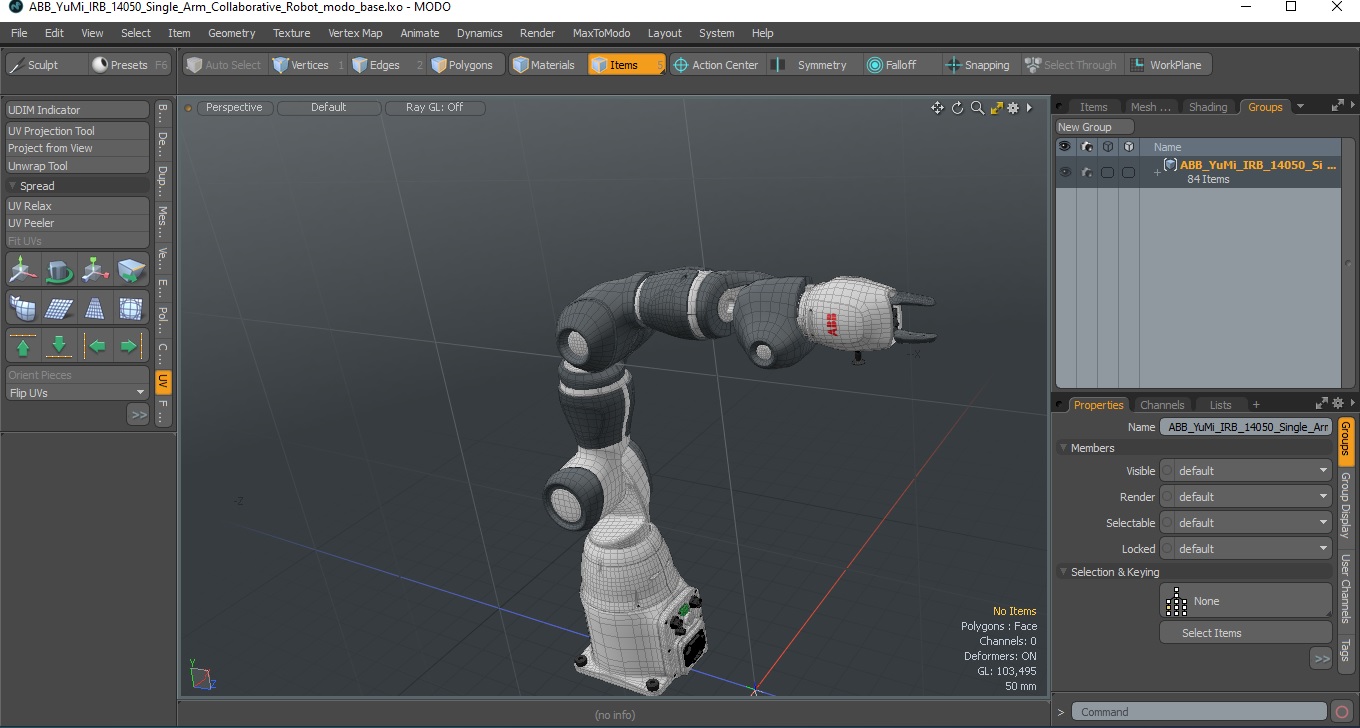Click the New Group button
The height and width of the screenshot is (728, 1360).
tap(1095, 127)
